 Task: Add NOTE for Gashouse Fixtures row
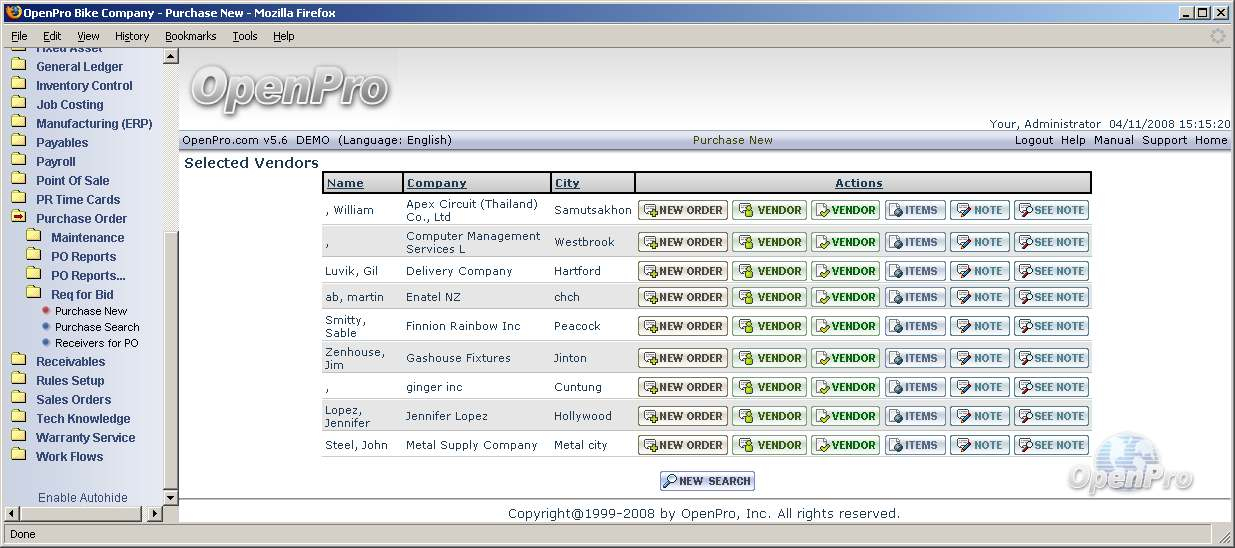pyautogui.click(x=980, y=358)
